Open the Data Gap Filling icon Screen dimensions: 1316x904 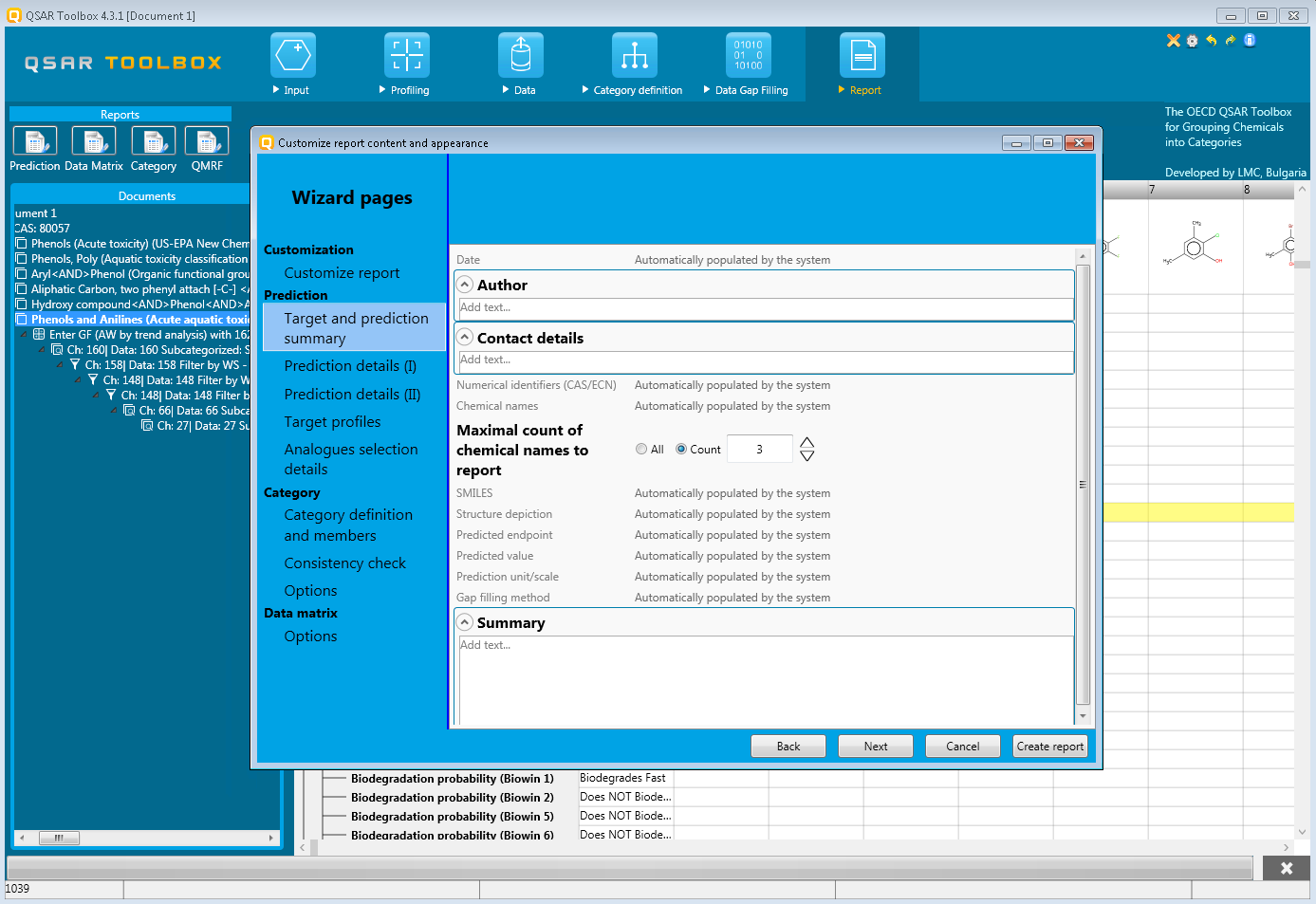[749, 56]
